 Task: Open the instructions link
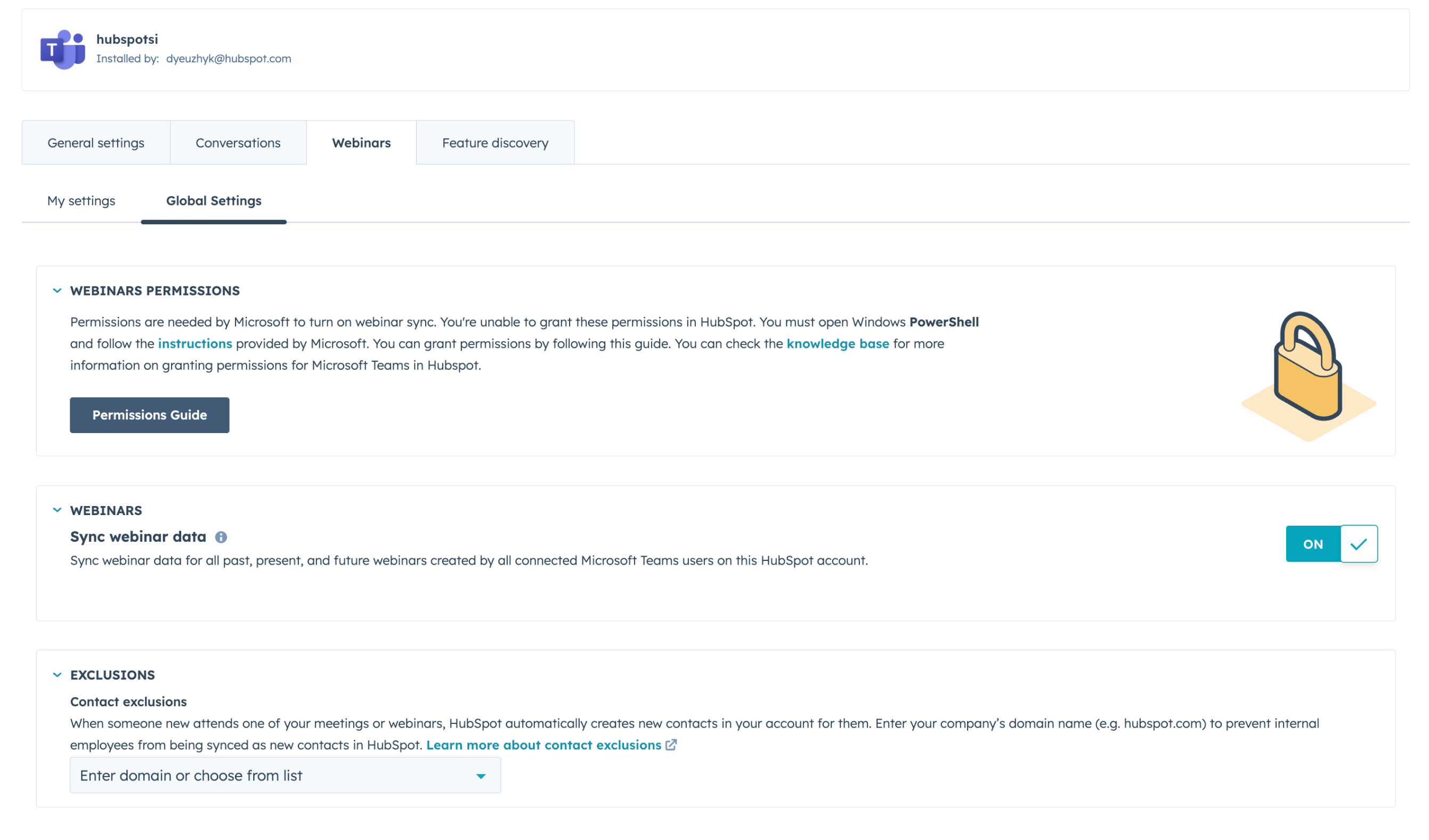coord(195,344)
